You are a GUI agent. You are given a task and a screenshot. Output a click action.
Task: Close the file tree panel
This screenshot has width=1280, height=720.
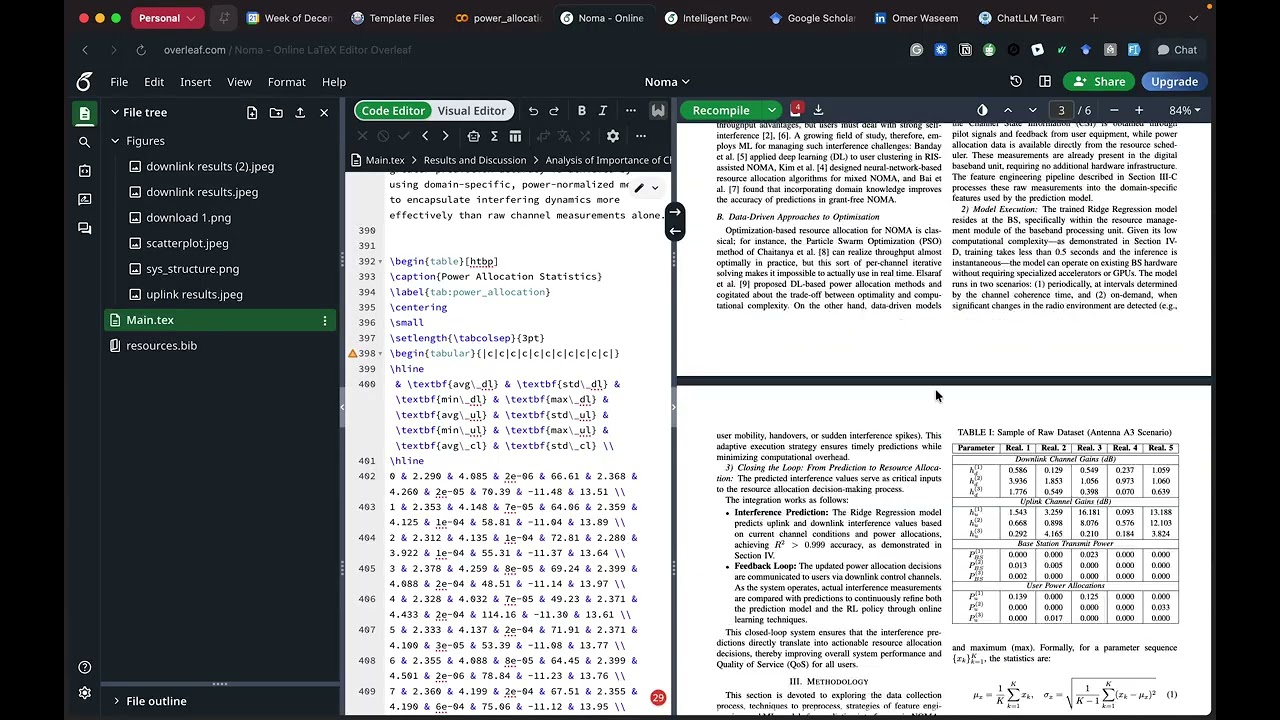[x=324, y=113]
